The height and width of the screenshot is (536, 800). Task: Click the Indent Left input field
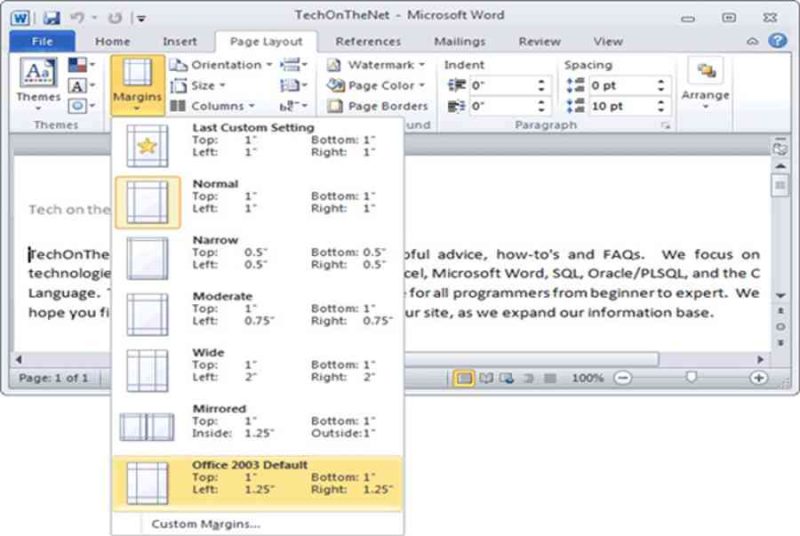click(501, 85)
